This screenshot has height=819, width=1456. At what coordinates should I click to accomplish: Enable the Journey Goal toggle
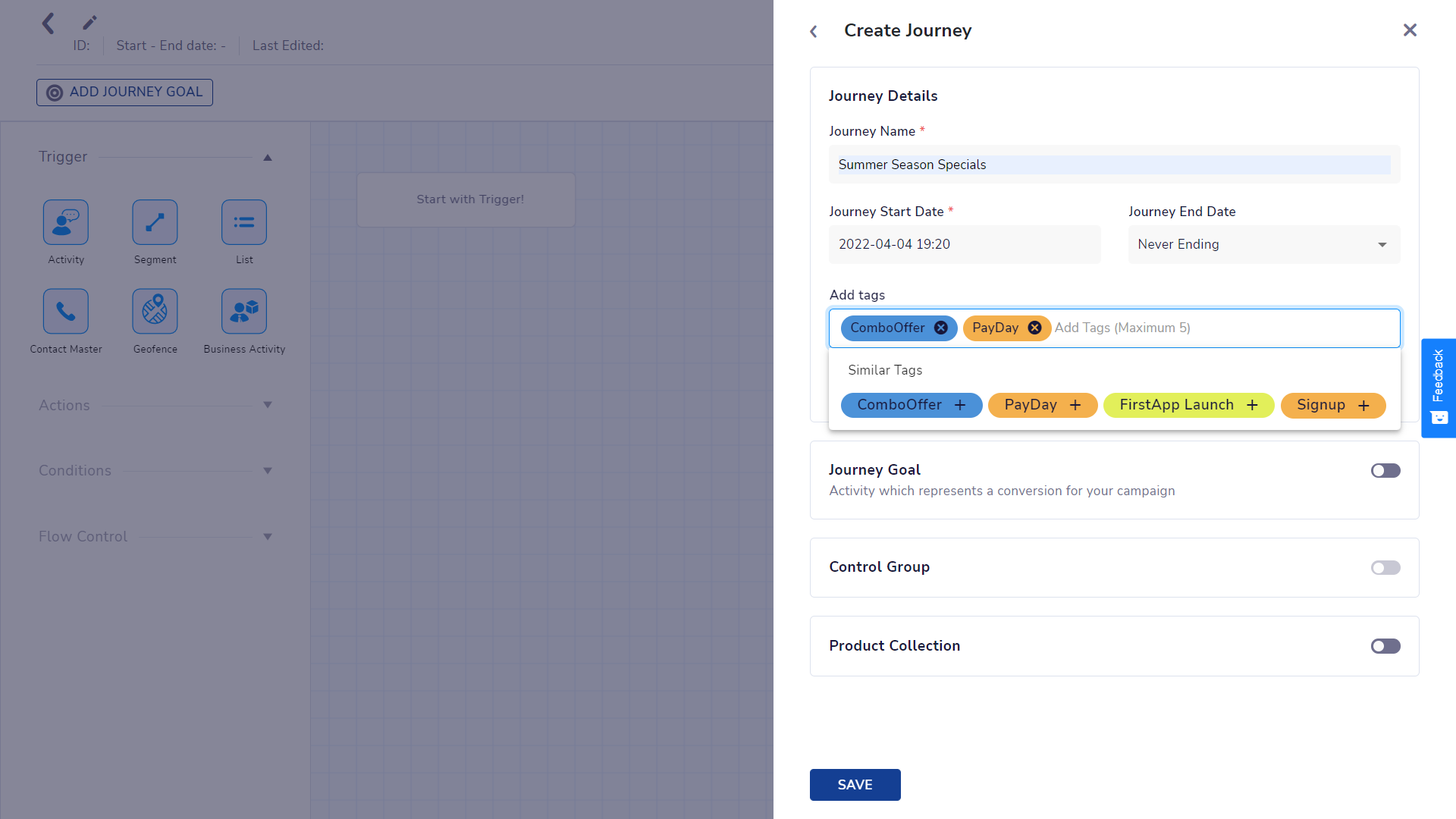pyautogui.click(x=1385, y=471)
